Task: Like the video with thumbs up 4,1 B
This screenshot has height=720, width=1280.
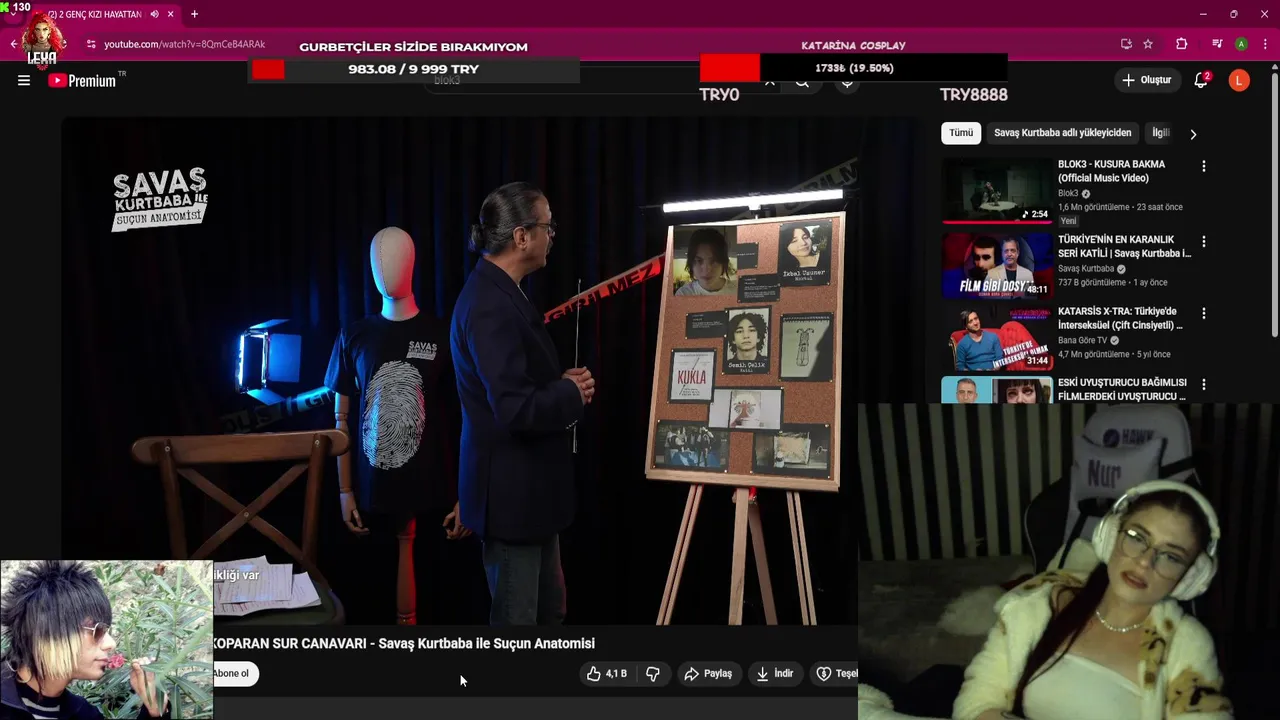Action: pyautogui.click(x=607, y=674)
